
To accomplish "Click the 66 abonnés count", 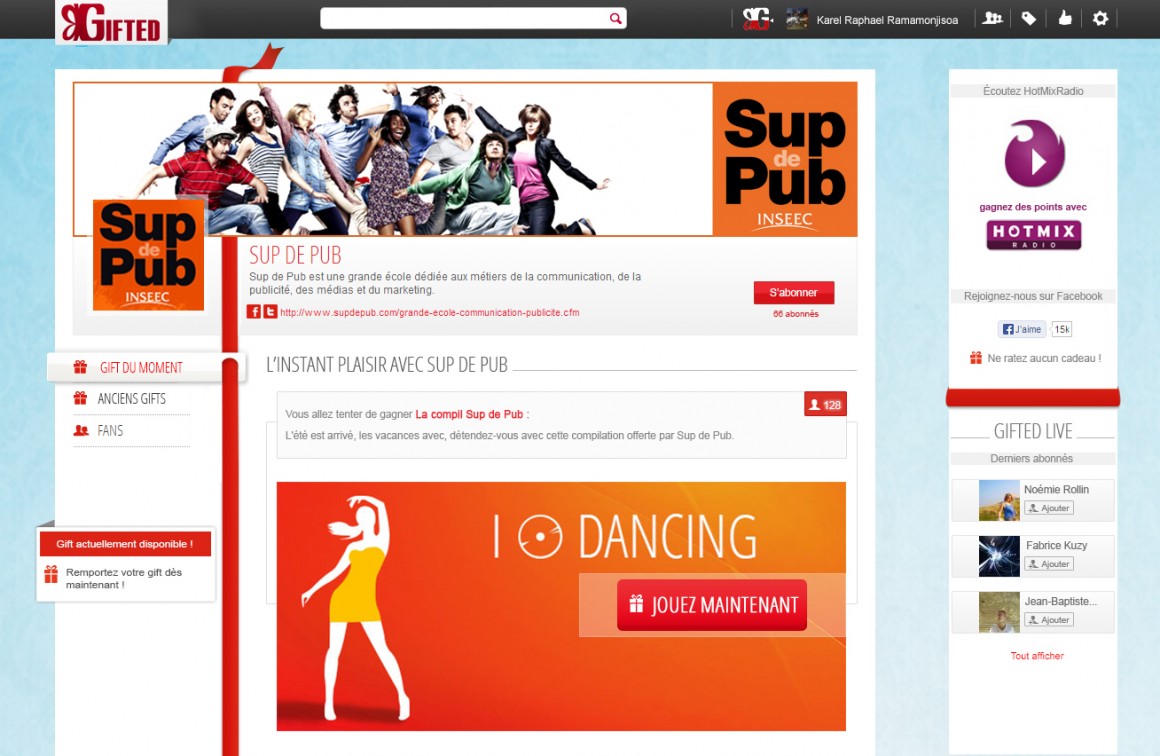I will coord(796,314).
